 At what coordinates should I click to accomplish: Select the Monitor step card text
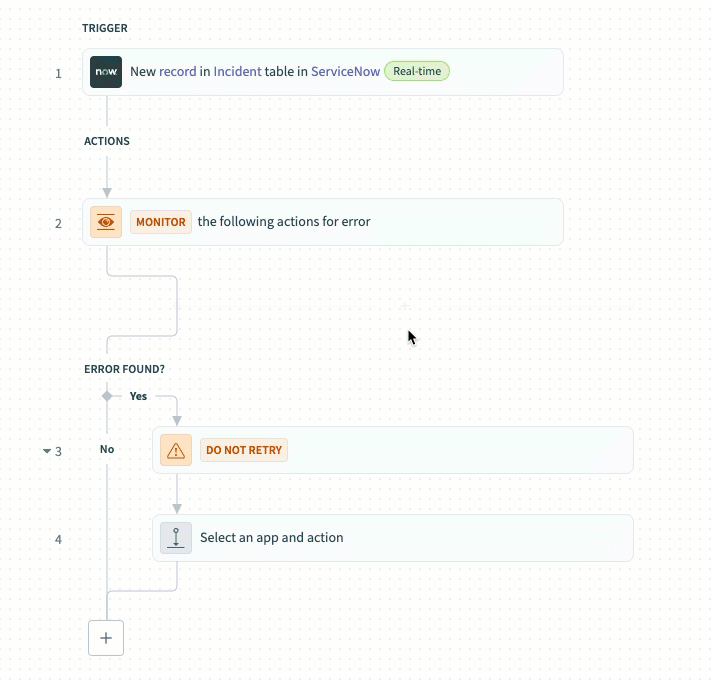click(x=284, y=222)
